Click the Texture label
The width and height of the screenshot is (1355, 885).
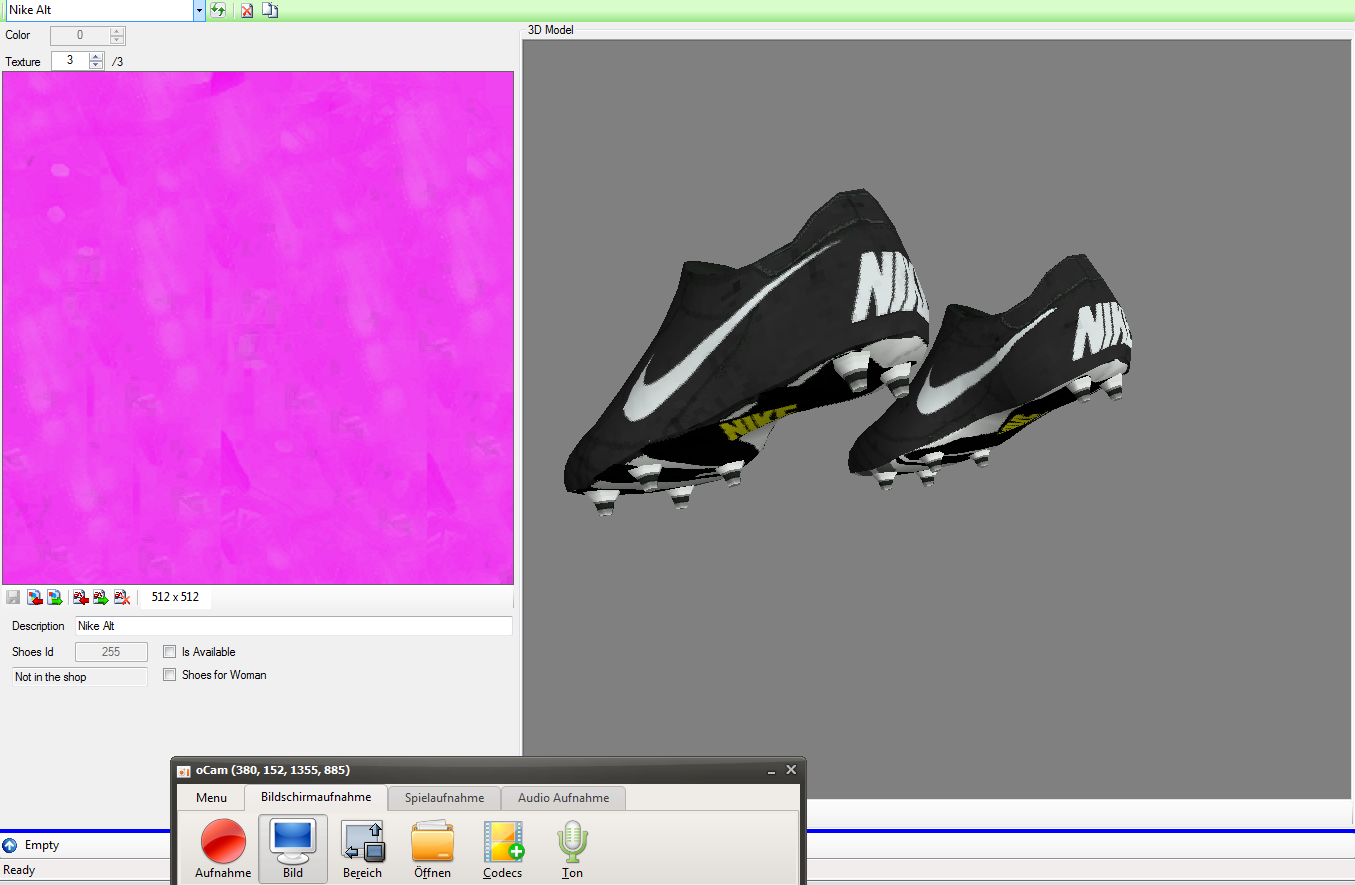(x=23, y=62)
